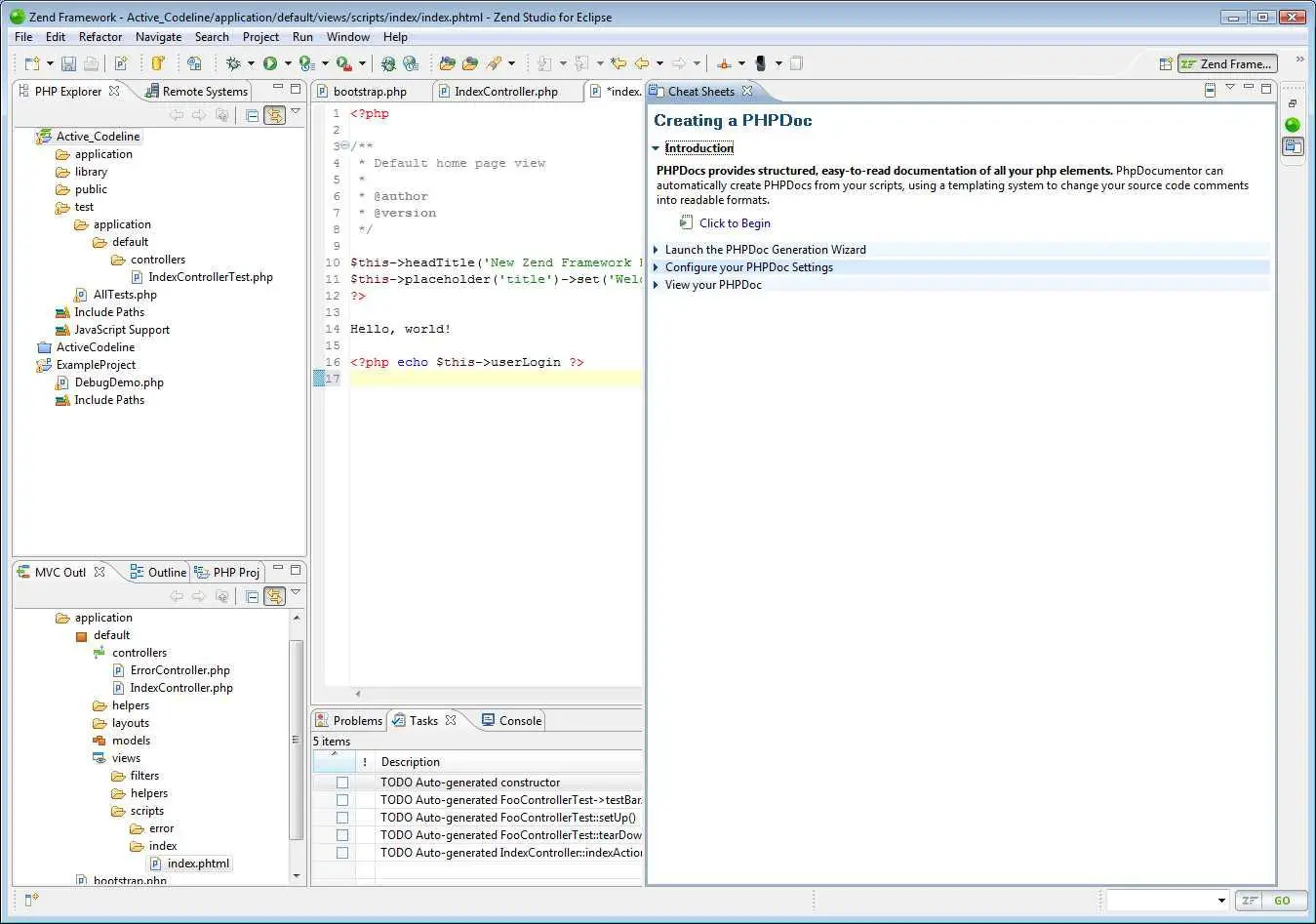Open the New file dropdown arrow
This screenshot has height=924, width=1316.
(x=50, y=63)
